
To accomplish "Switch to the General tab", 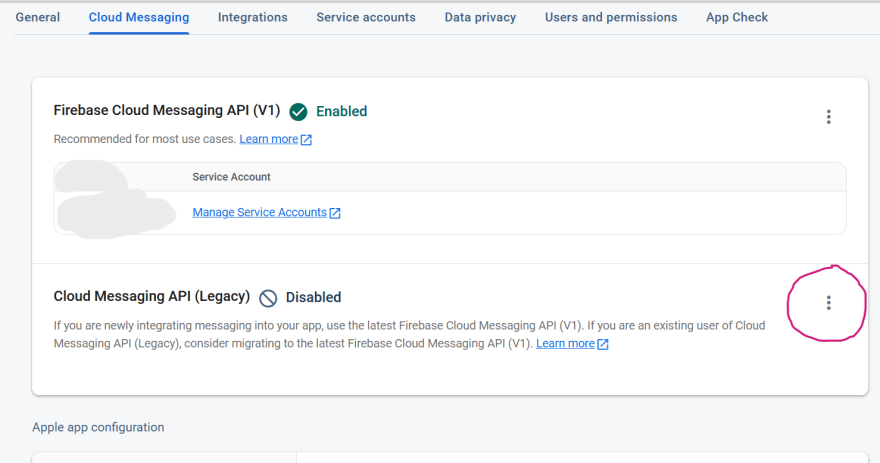I will (x=38, y=17).
